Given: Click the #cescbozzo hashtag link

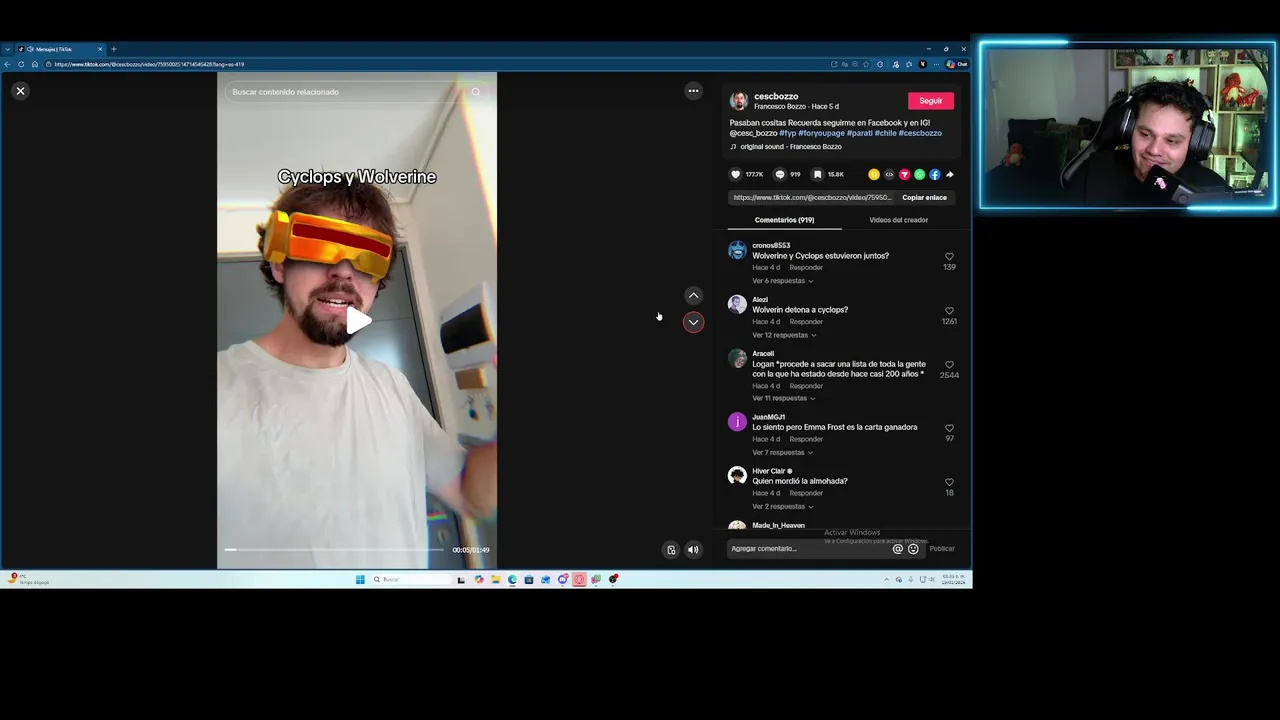Looking at the screenshot, I should click(x=920, y=133).
